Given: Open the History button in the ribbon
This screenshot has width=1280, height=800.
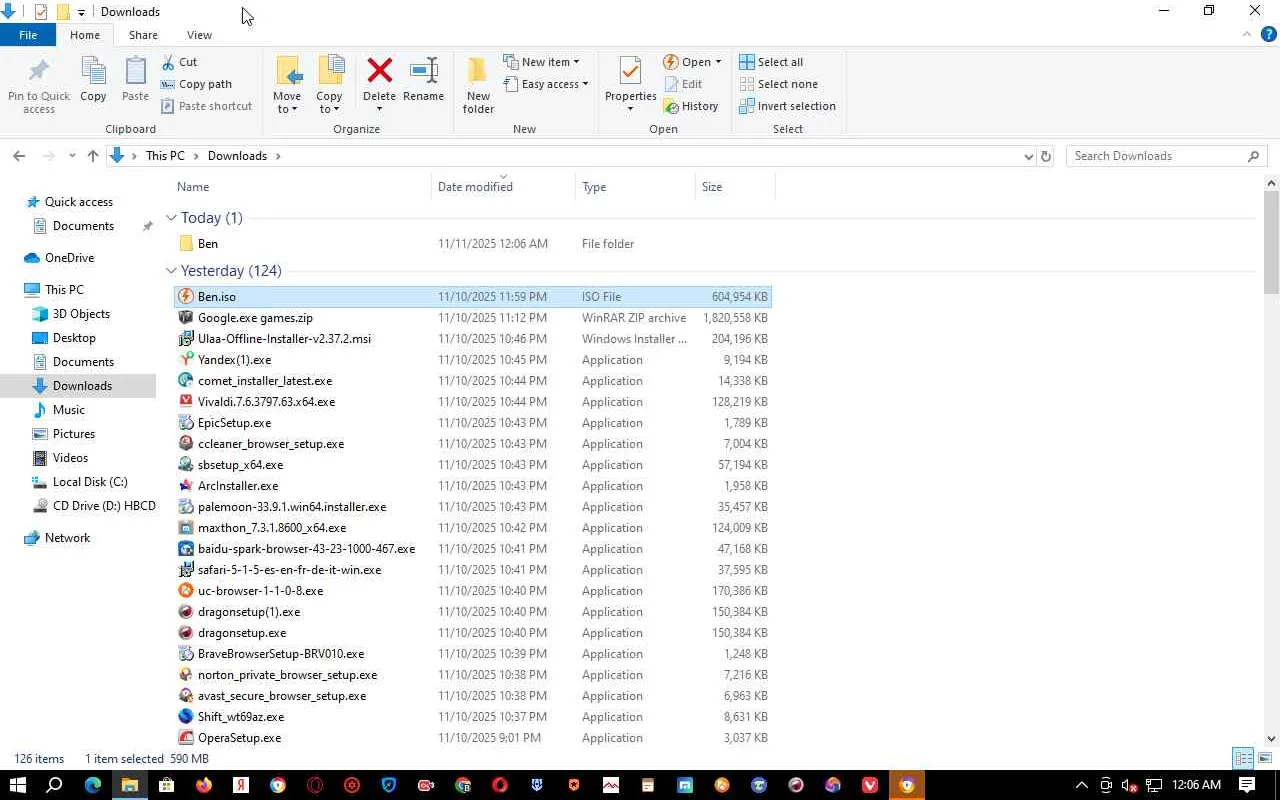Looking at the screenshot, I should coord(691,106).
